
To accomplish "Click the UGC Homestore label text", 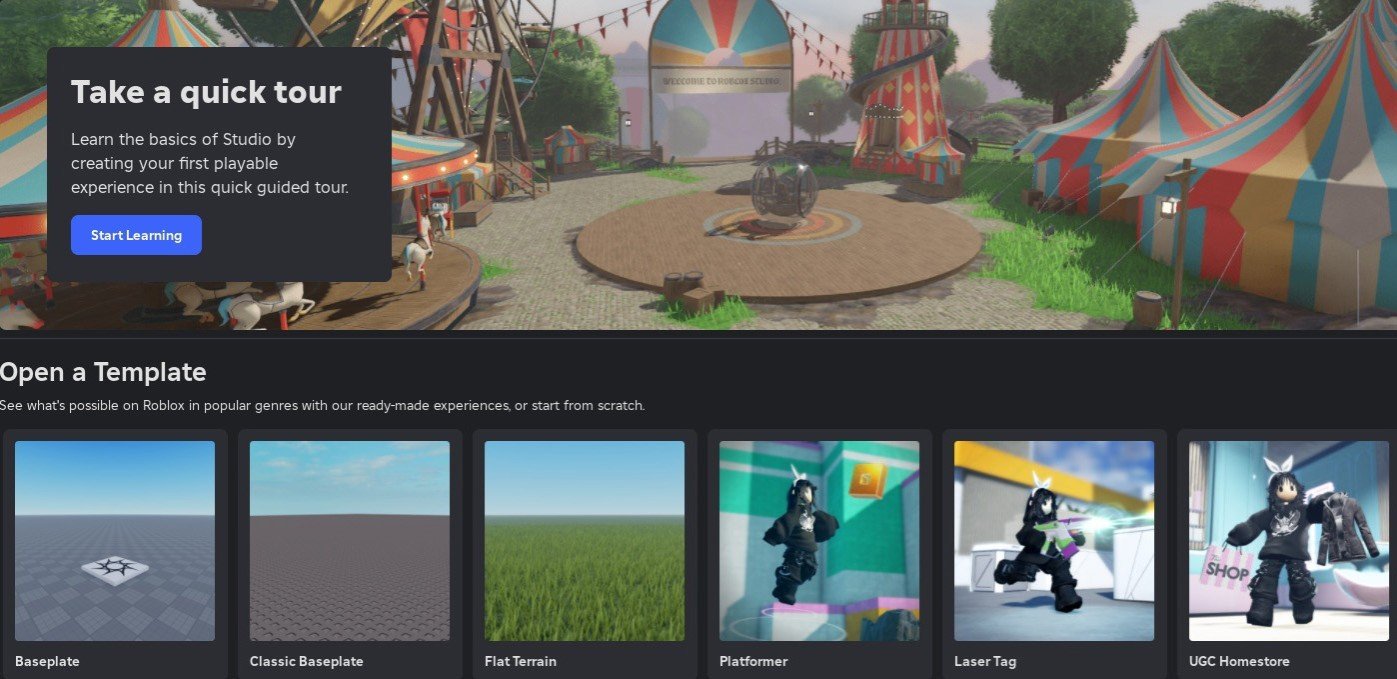I will [1239, 661].
